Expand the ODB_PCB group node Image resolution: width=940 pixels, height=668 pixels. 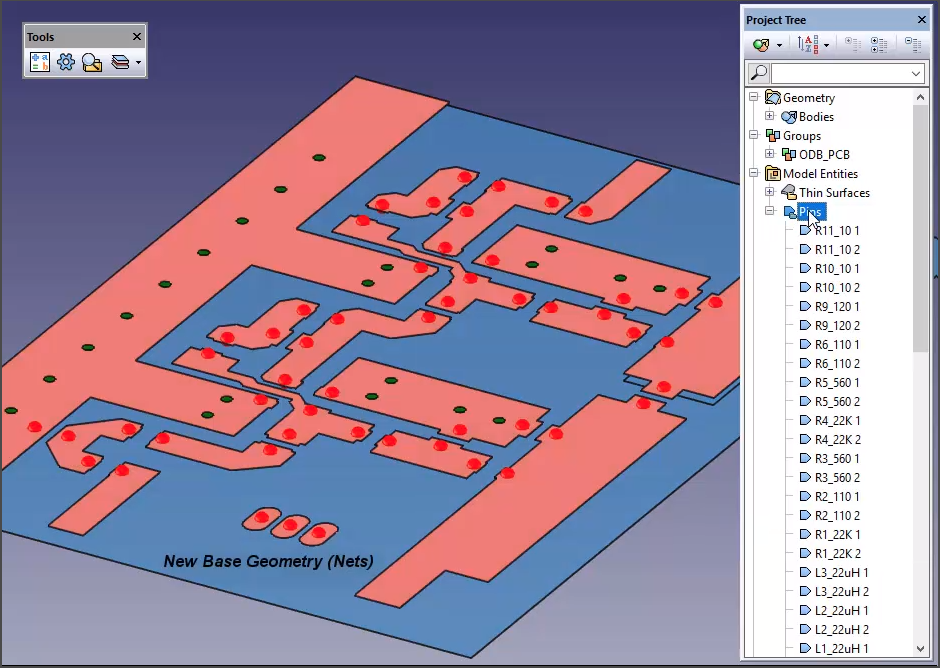(770, 155)
